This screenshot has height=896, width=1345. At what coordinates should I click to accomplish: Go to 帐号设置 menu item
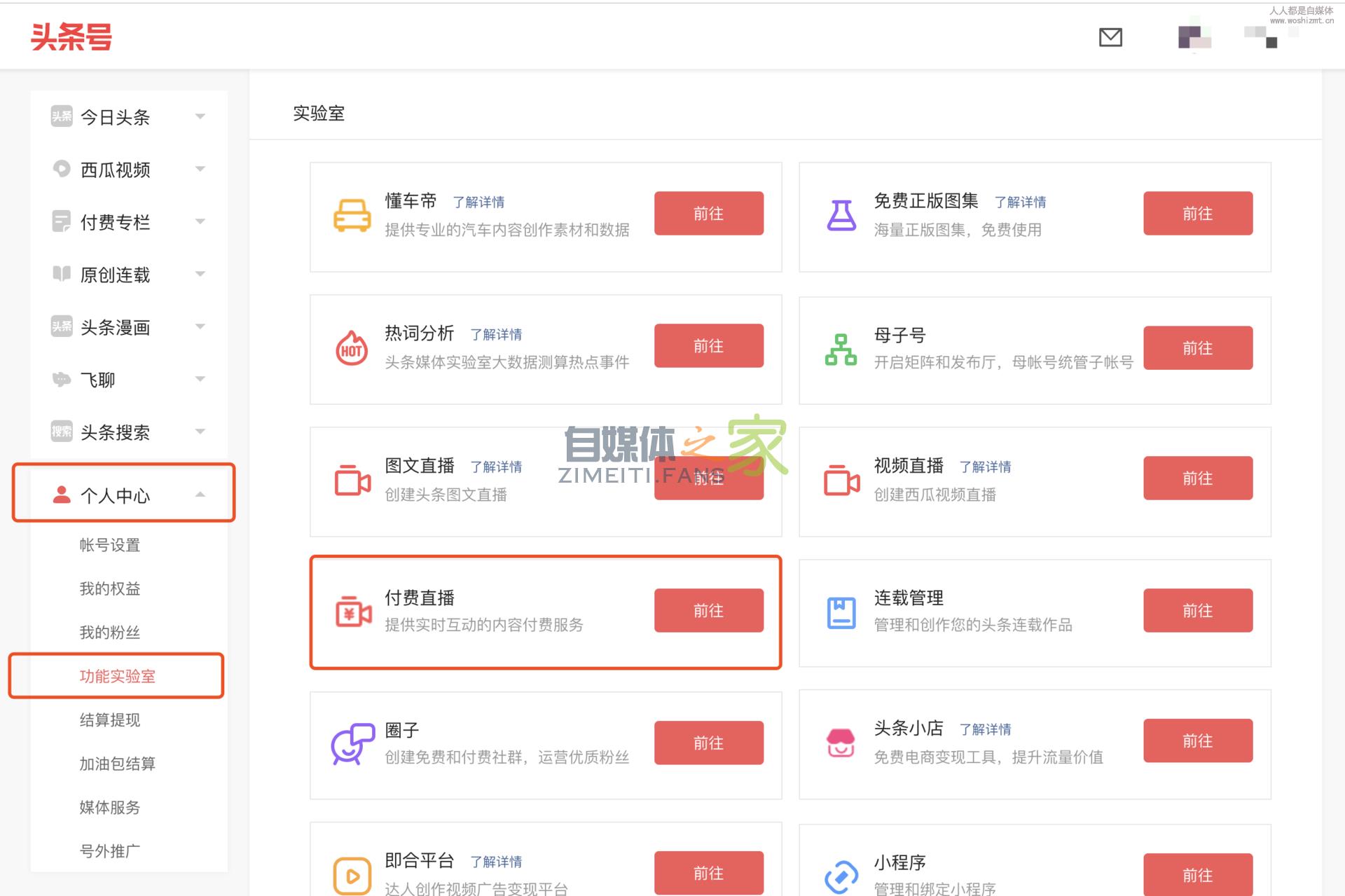tap(109, 545)
